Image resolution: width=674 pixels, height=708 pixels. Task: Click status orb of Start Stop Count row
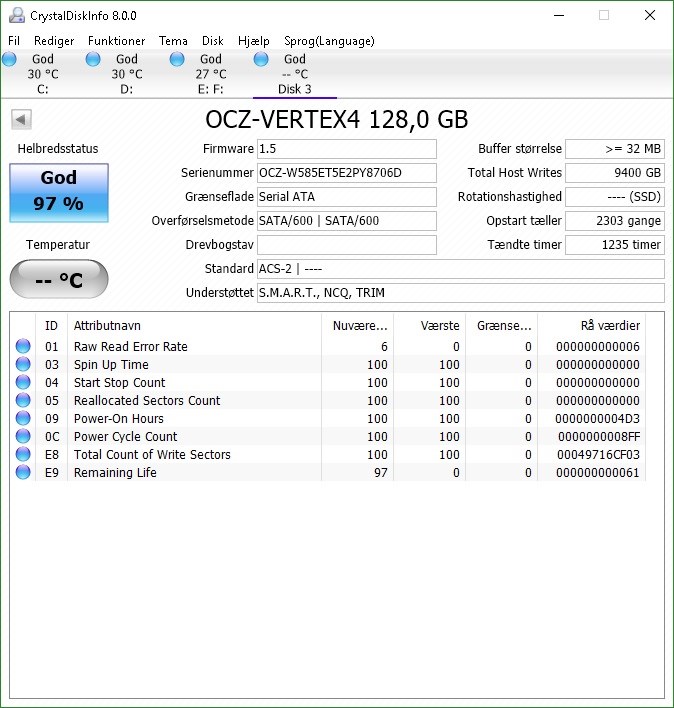pyautogui.click(x=23, y=382)
